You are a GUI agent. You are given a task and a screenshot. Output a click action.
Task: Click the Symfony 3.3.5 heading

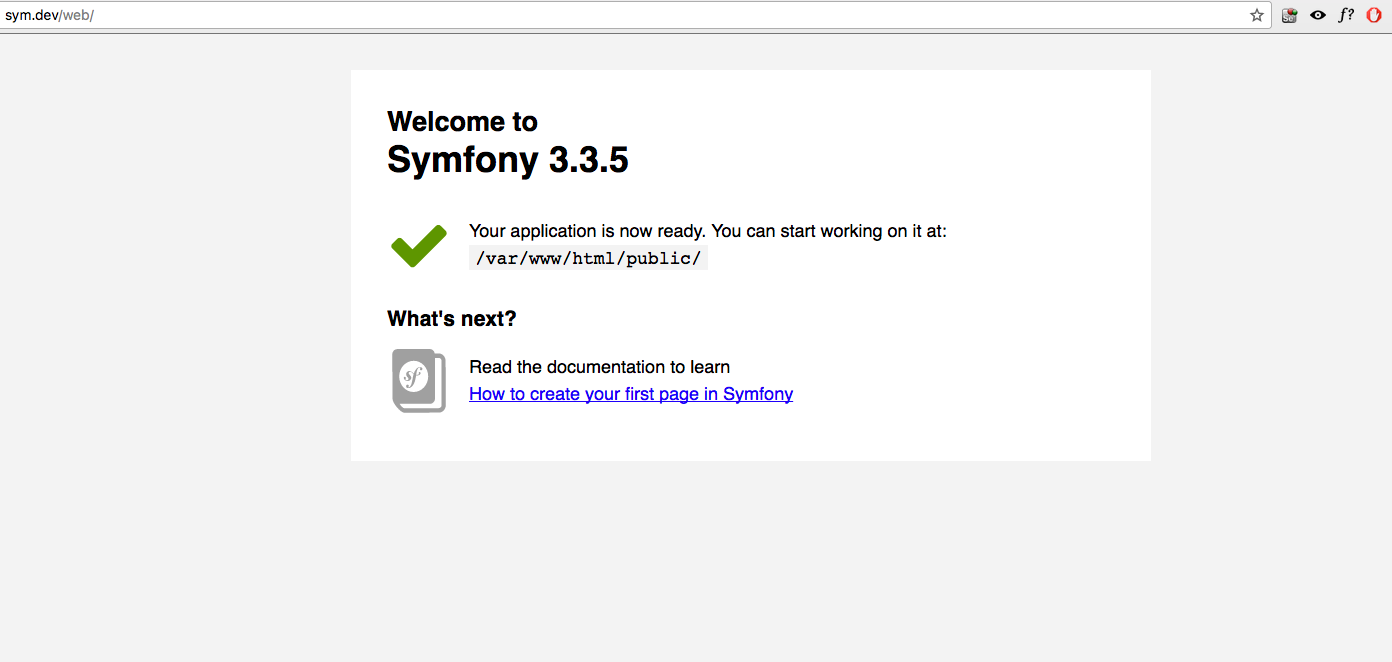[x=508, y=160]
